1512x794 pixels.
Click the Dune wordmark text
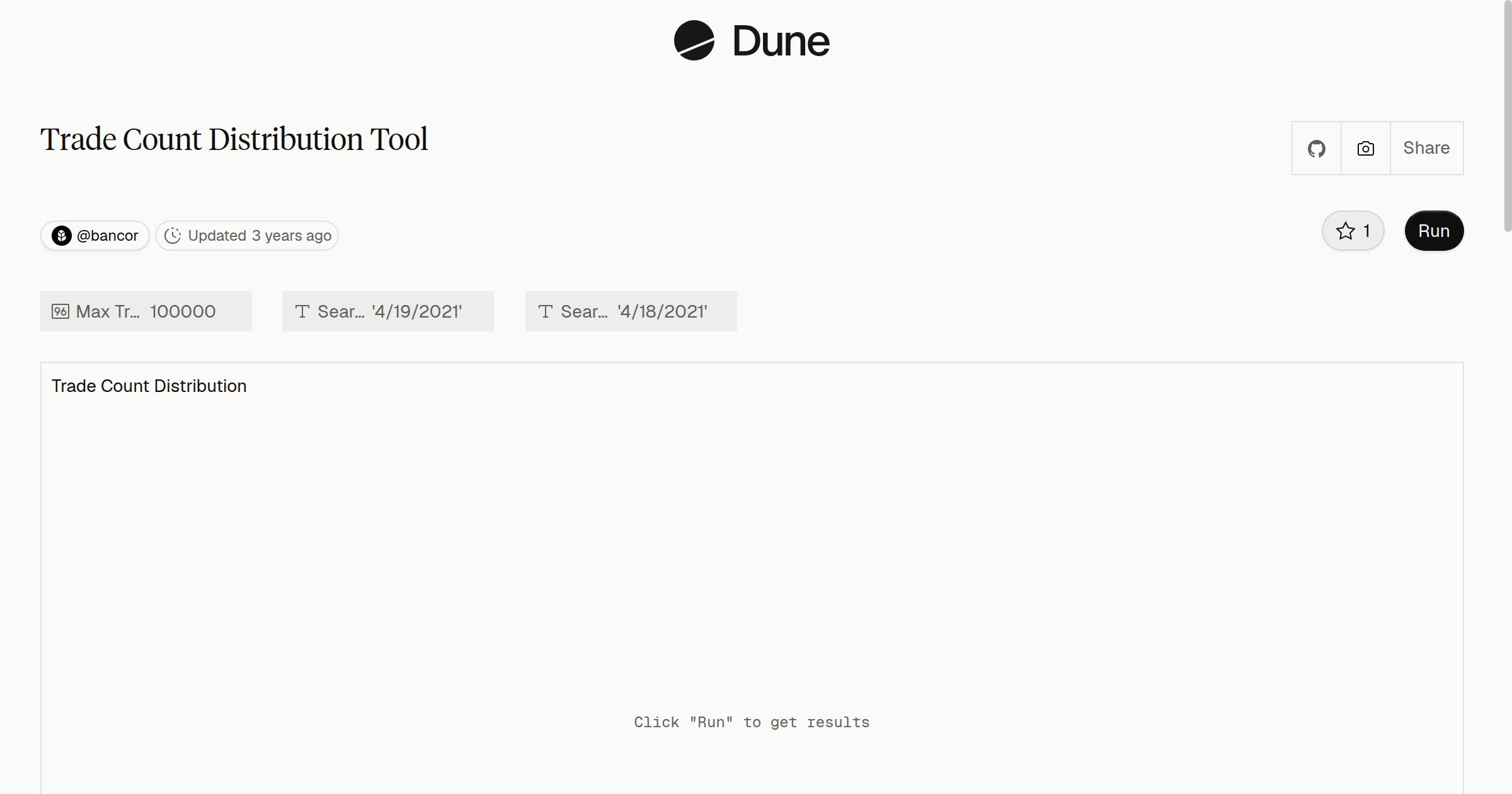point(781,42)
